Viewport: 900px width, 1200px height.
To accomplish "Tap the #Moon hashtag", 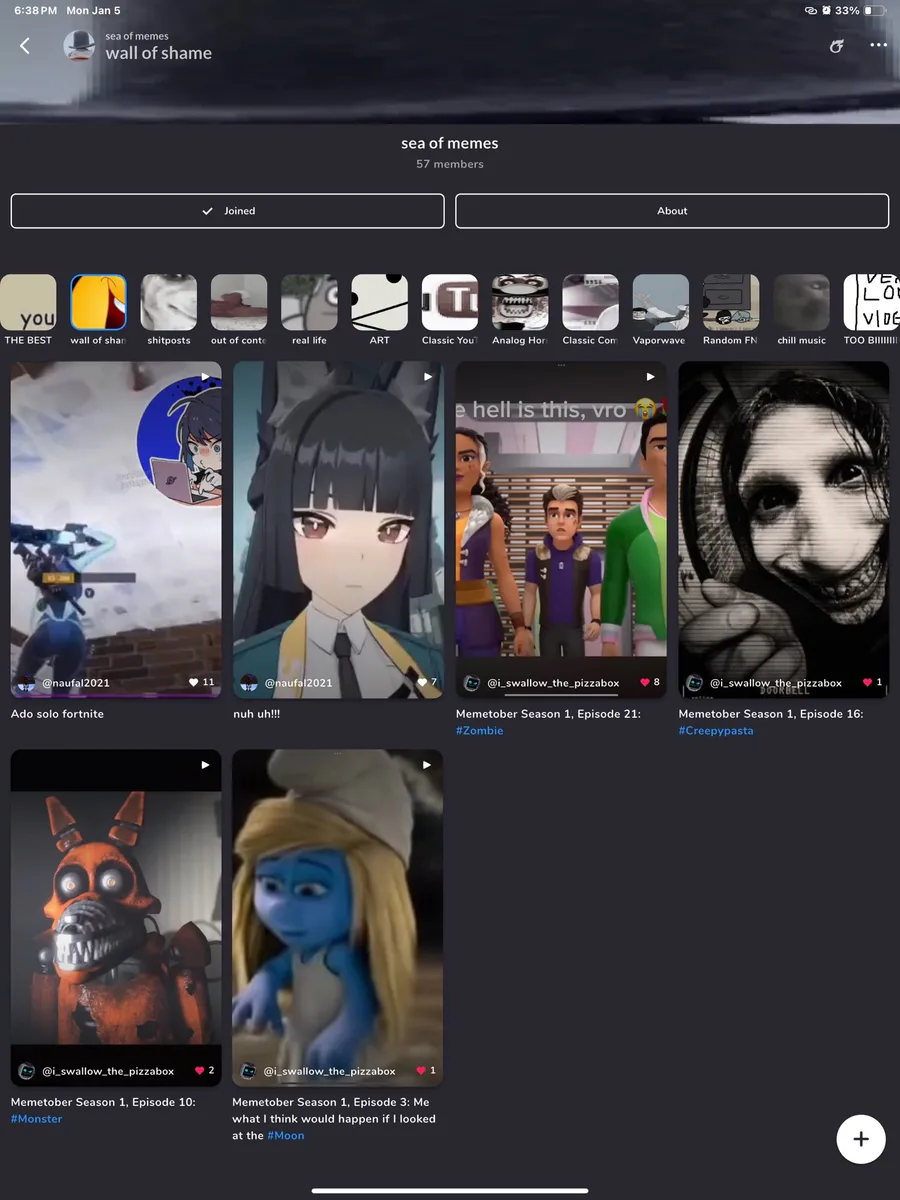I will (x=286, y=1136).
